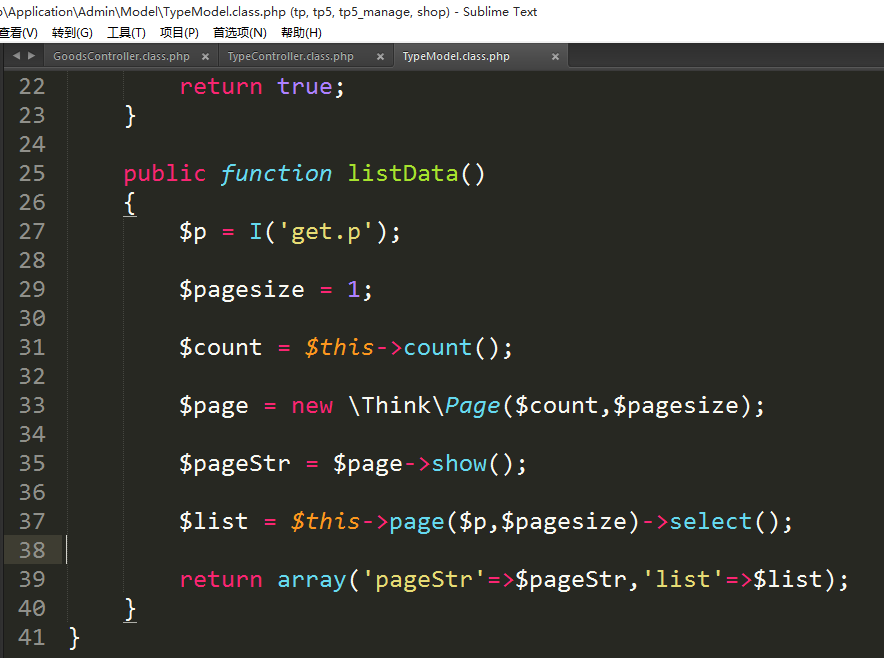Click the $pagesize = 1 value
Image resolution: width=884 pixels, height=658 pixels.
point(352,290)
